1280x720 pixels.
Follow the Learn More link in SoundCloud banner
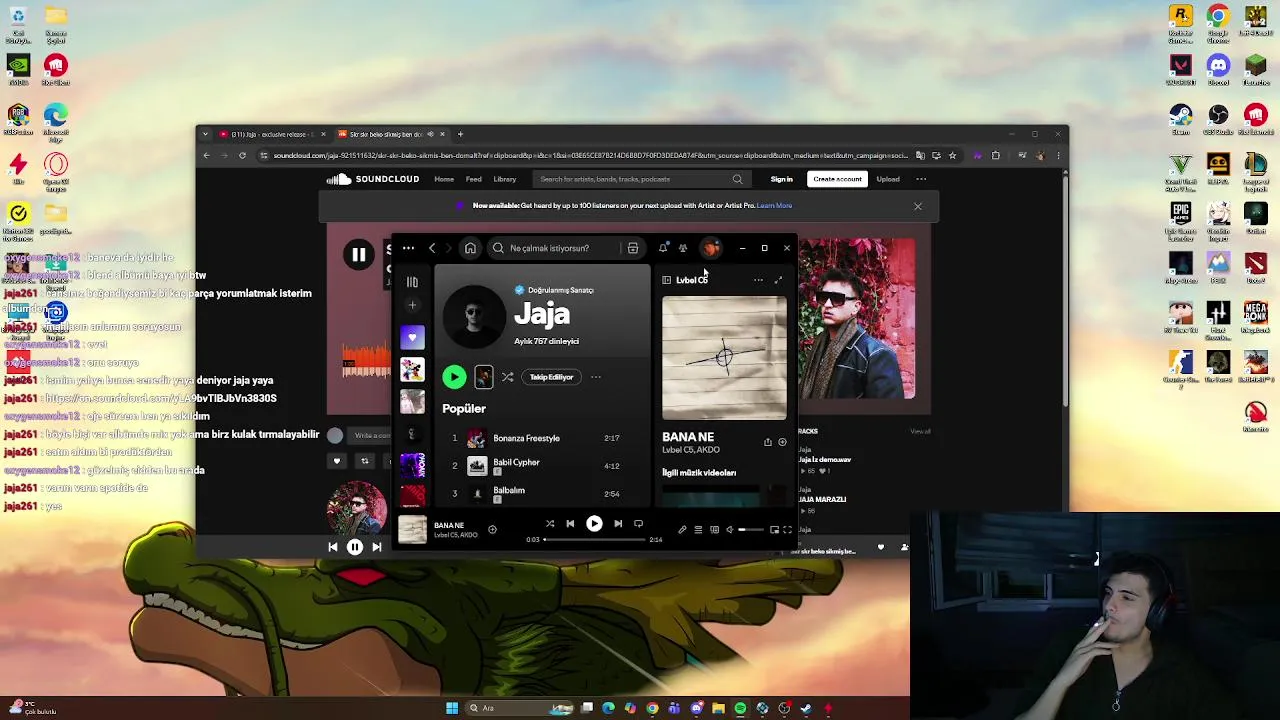point(775,205)
